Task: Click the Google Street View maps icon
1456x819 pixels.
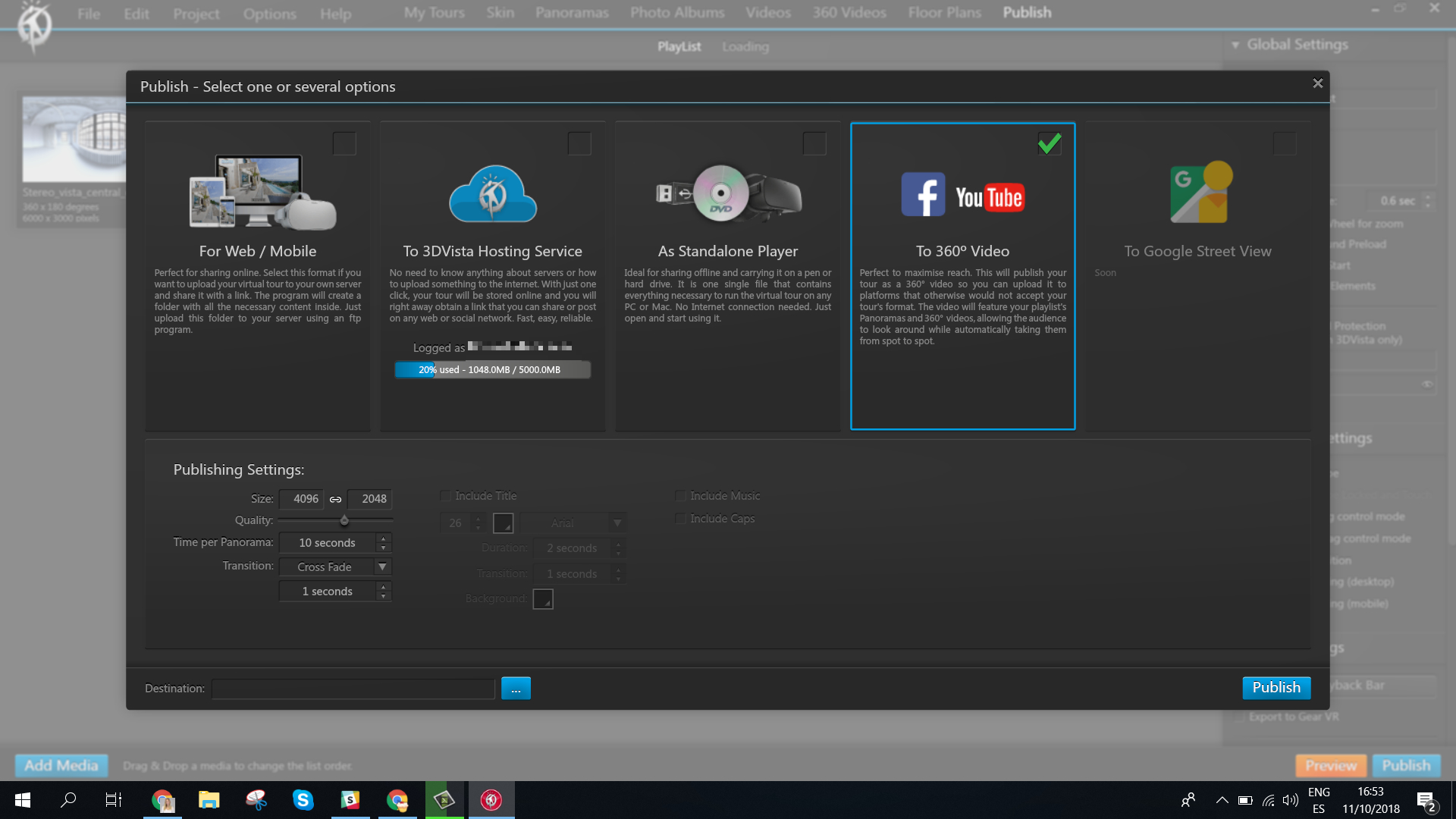Action: (x=1201, y=192)
